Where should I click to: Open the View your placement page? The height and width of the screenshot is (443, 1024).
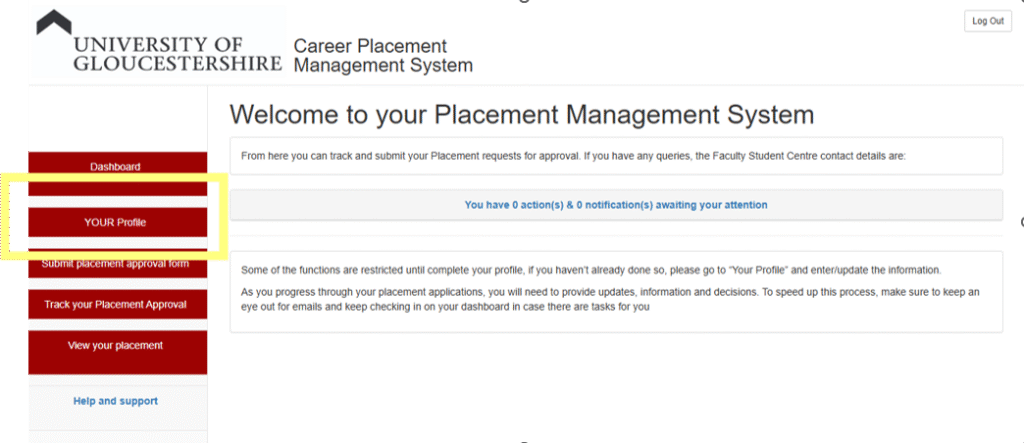coord(116,345)
